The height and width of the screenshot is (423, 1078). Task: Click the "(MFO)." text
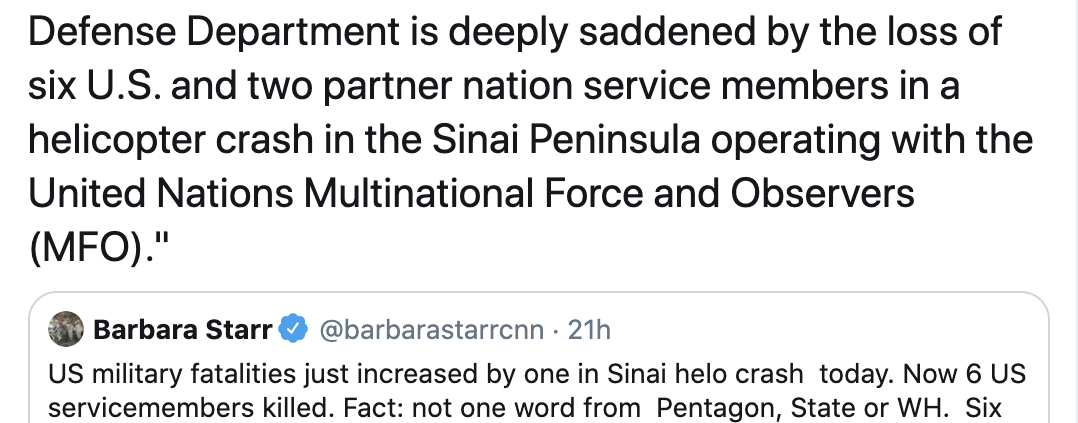tap(95, 245)
